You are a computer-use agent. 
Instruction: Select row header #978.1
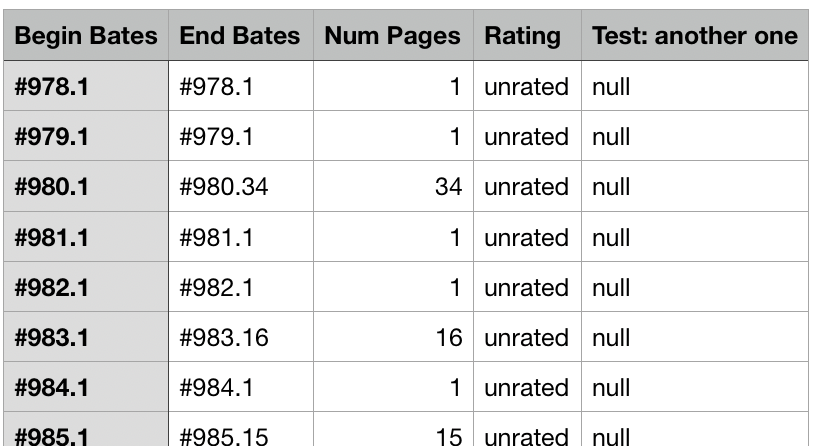[x=86, y=86]
